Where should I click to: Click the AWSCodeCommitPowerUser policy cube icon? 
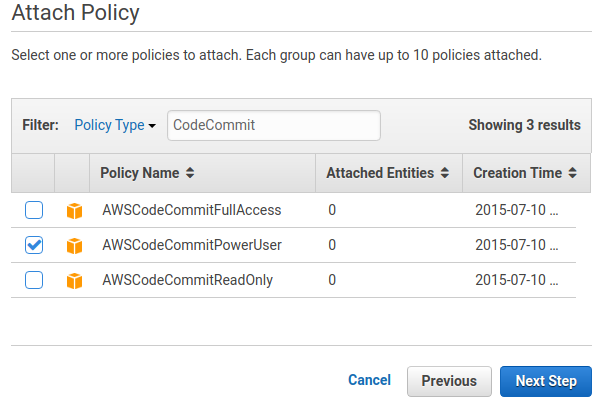74,245
